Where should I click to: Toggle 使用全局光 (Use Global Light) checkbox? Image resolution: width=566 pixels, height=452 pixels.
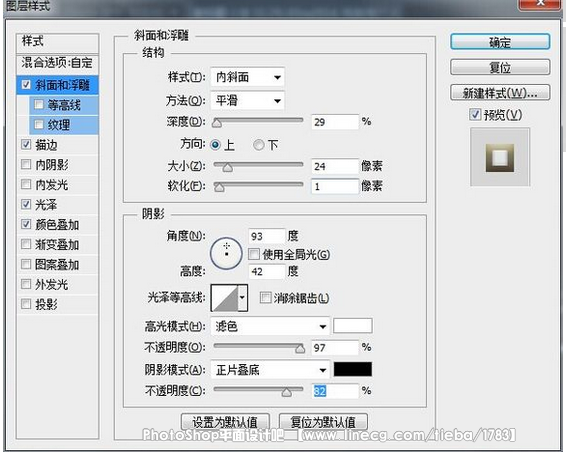click(254, 254)
